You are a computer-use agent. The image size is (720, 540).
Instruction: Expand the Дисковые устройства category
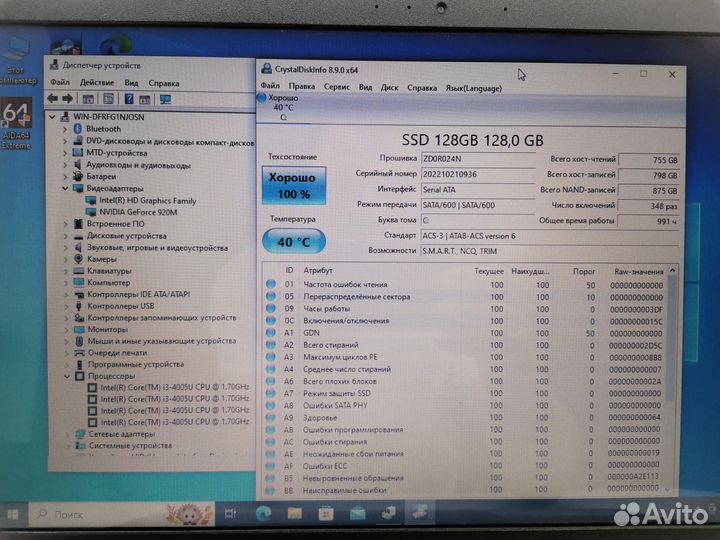tap(65, 236)
